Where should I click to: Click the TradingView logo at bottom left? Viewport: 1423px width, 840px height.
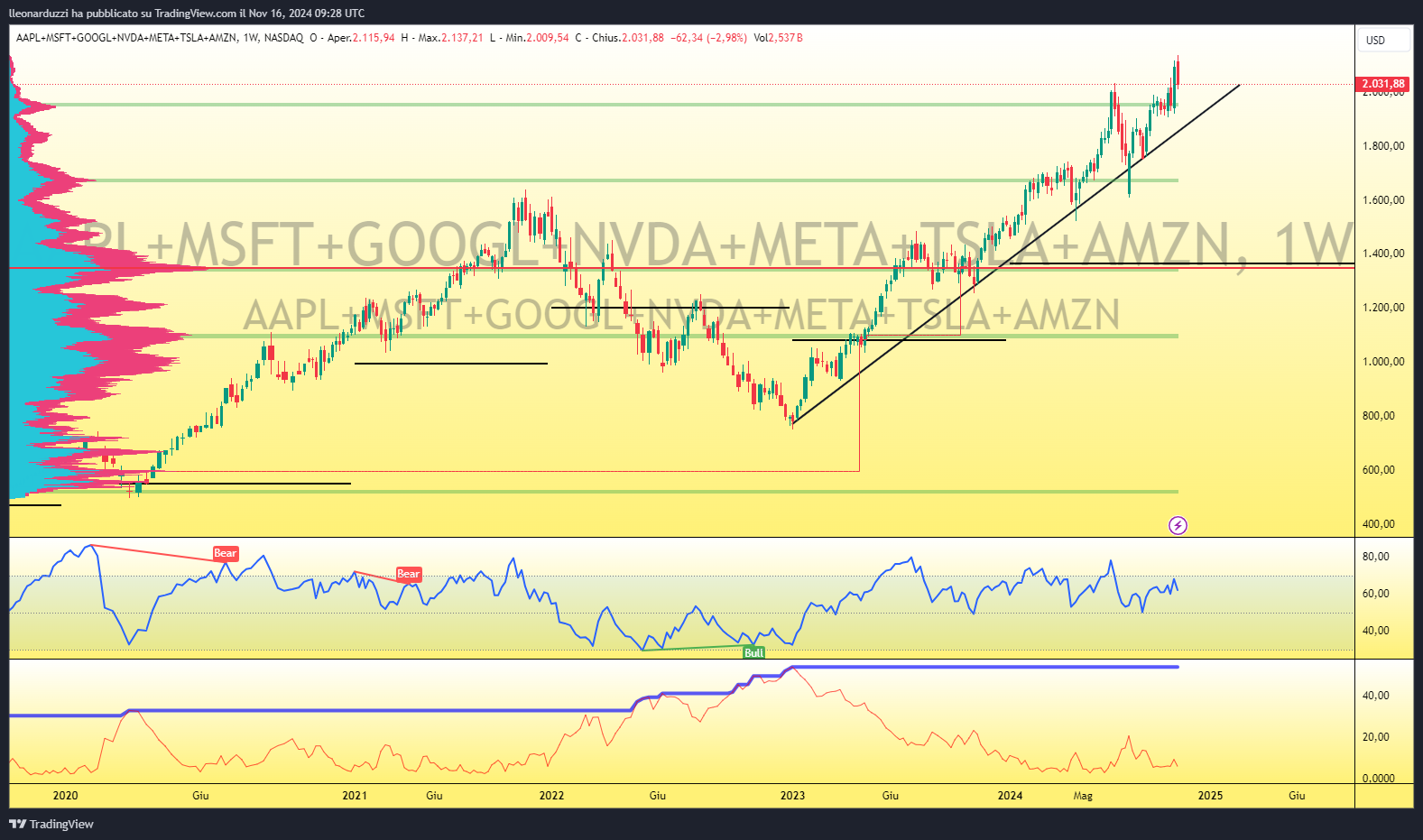(51, 824)
